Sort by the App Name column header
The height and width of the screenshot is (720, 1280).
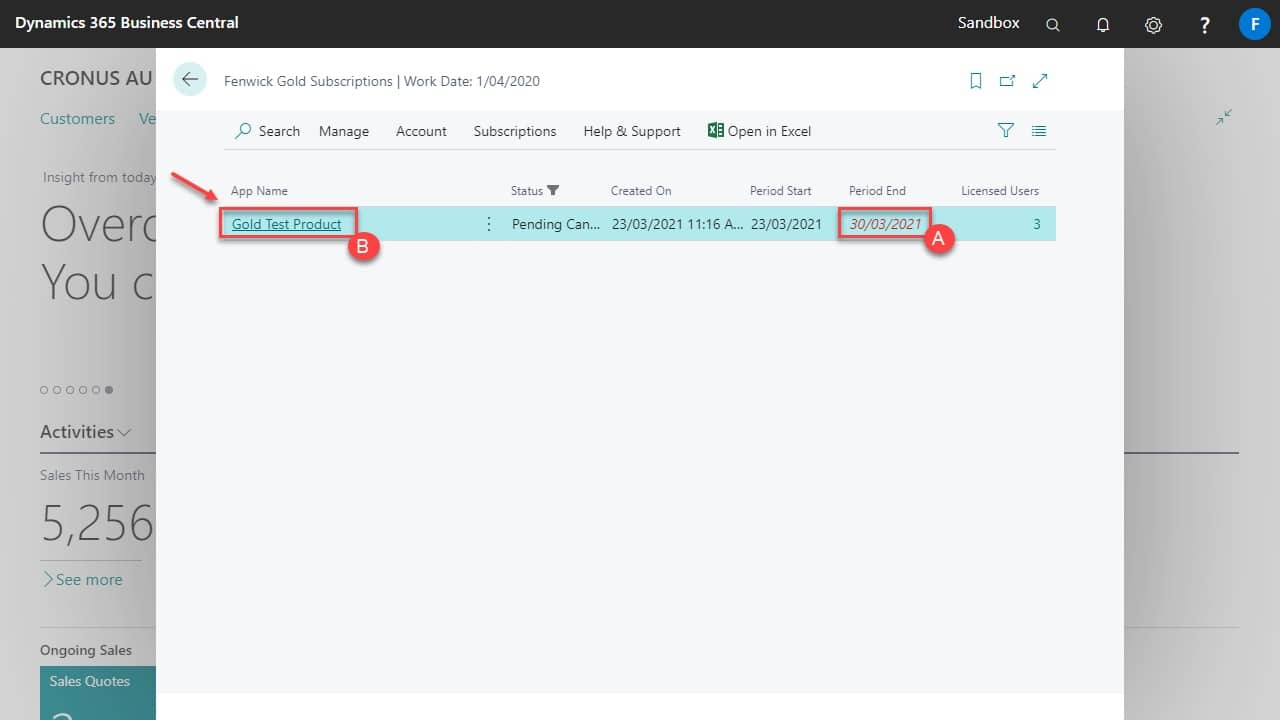(x=259, y=191)
